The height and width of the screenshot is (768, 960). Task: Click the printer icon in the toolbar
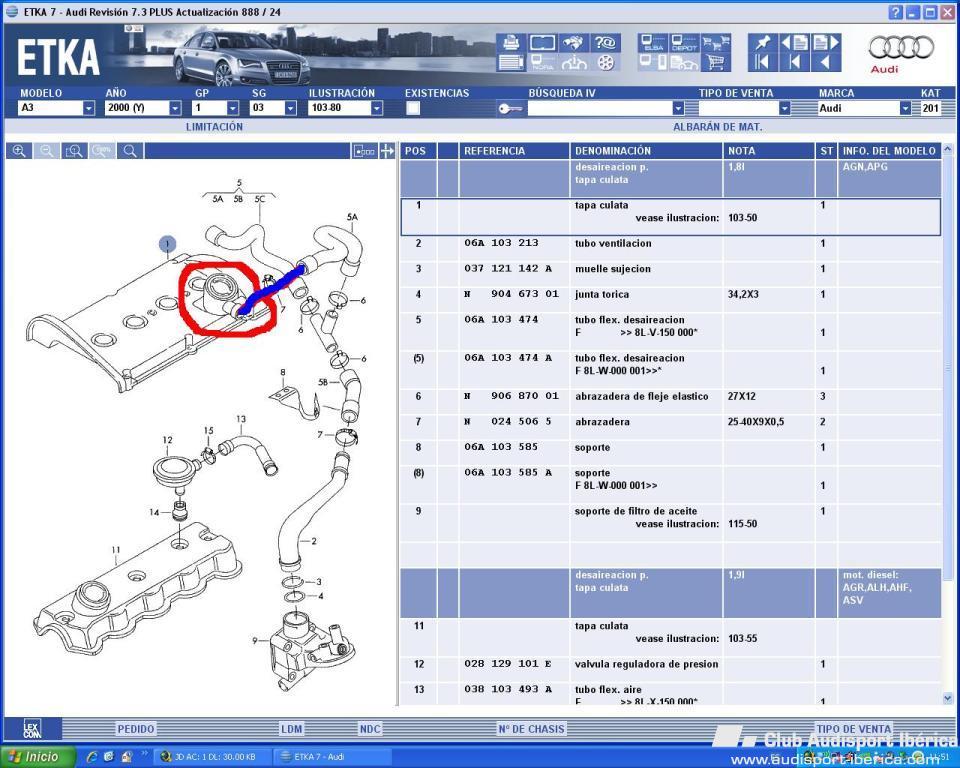(x=511, y=42)
